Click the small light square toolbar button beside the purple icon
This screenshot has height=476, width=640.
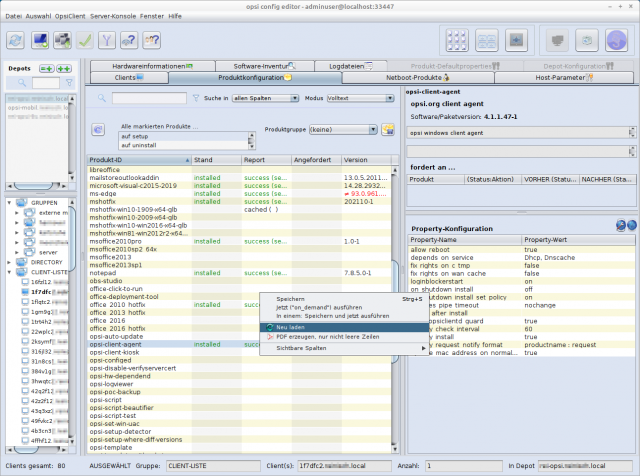click(x=587, y=40)
